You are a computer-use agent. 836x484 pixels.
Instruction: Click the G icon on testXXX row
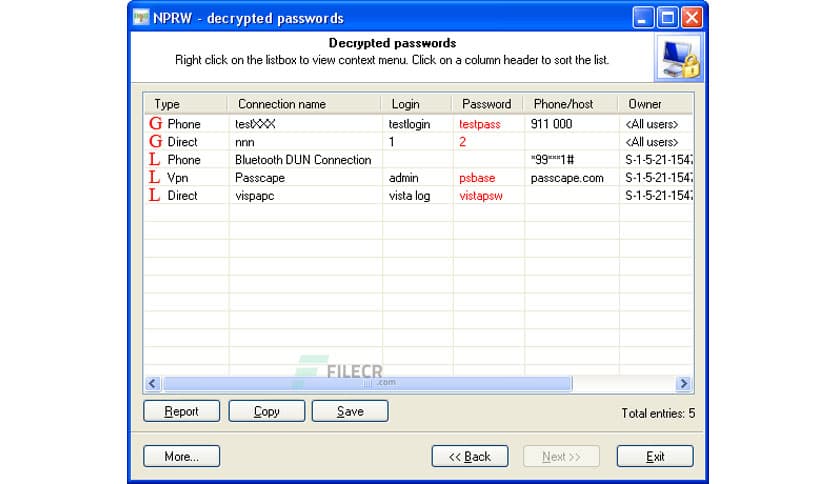tap(156, 124)
